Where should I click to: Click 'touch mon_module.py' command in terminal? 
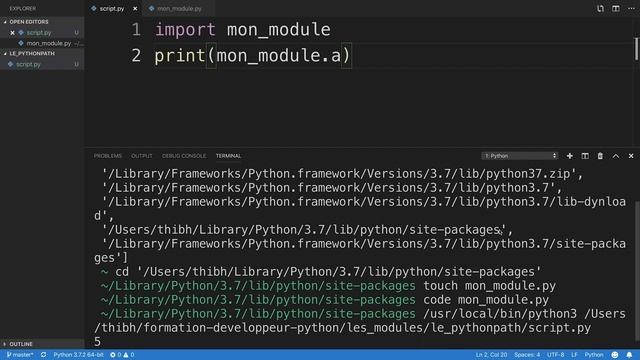(x=489, y=286)
